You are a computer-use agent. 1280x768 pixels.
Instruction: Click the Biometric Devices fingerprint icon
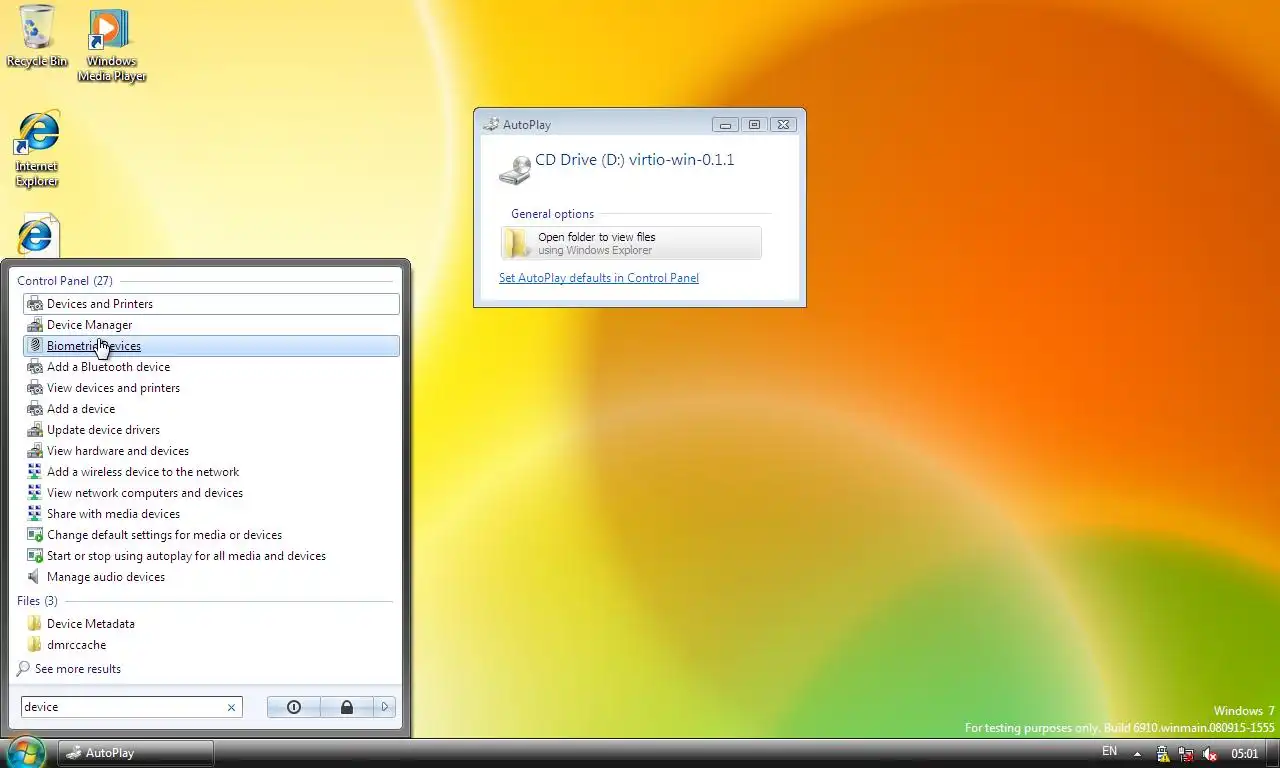point(35,346)
